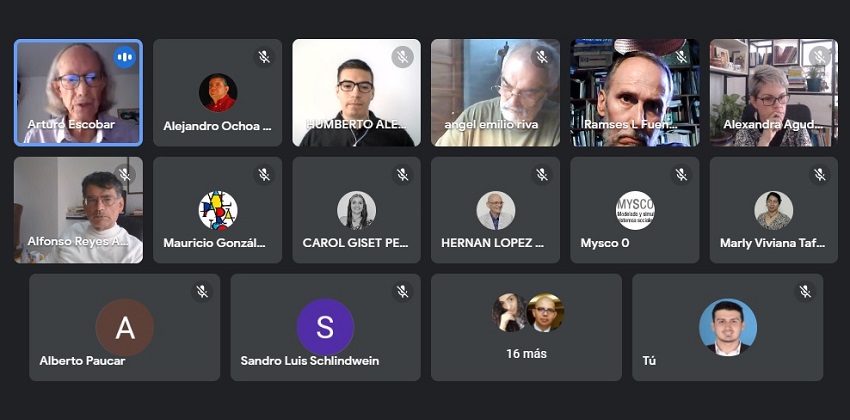This screenshot has height=420, width=850.
Task: Click muted mic icon on Marly Viviana Taf tile
Action: click(x=820, y=175)
